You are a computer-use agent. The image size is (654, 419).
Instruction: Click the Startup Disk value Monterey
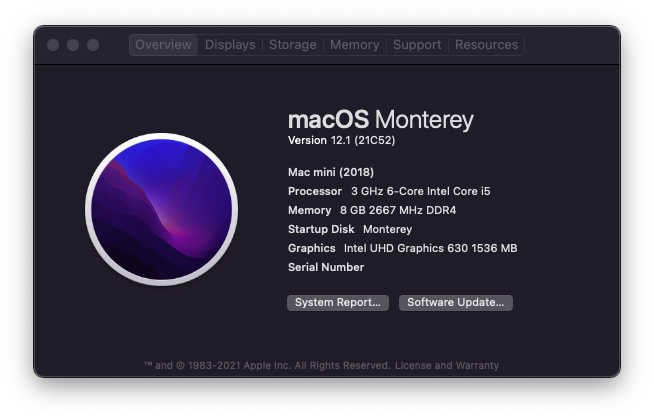[x=387, y=229]
